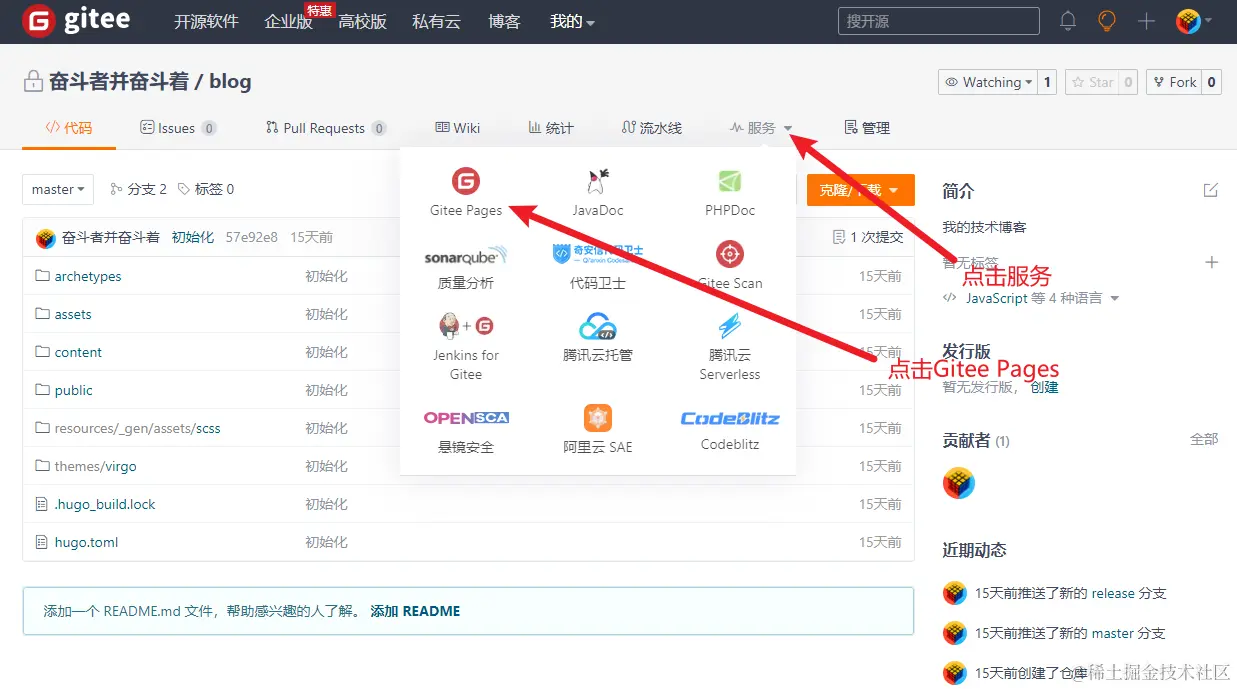The image size is (1237, 689).
Task: Open master branch link in 近期动态
Action: (1113, 633)
